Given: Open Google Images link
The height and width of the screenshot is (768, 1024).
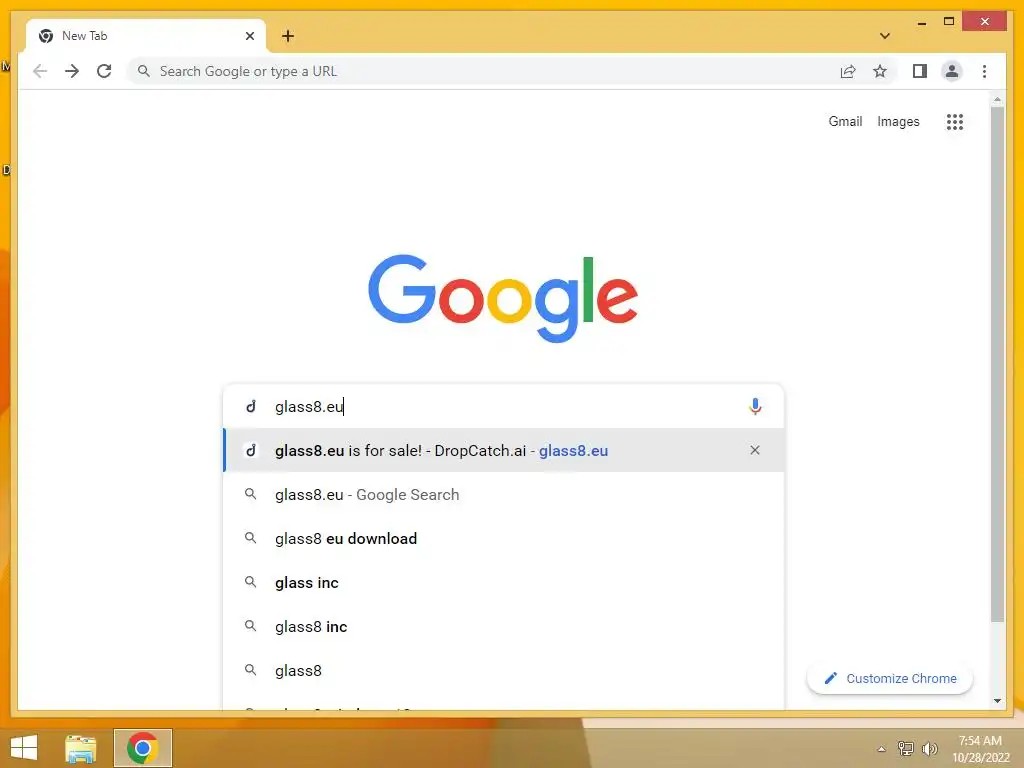Looking at the screenshot, I should [x=898, y=121].
